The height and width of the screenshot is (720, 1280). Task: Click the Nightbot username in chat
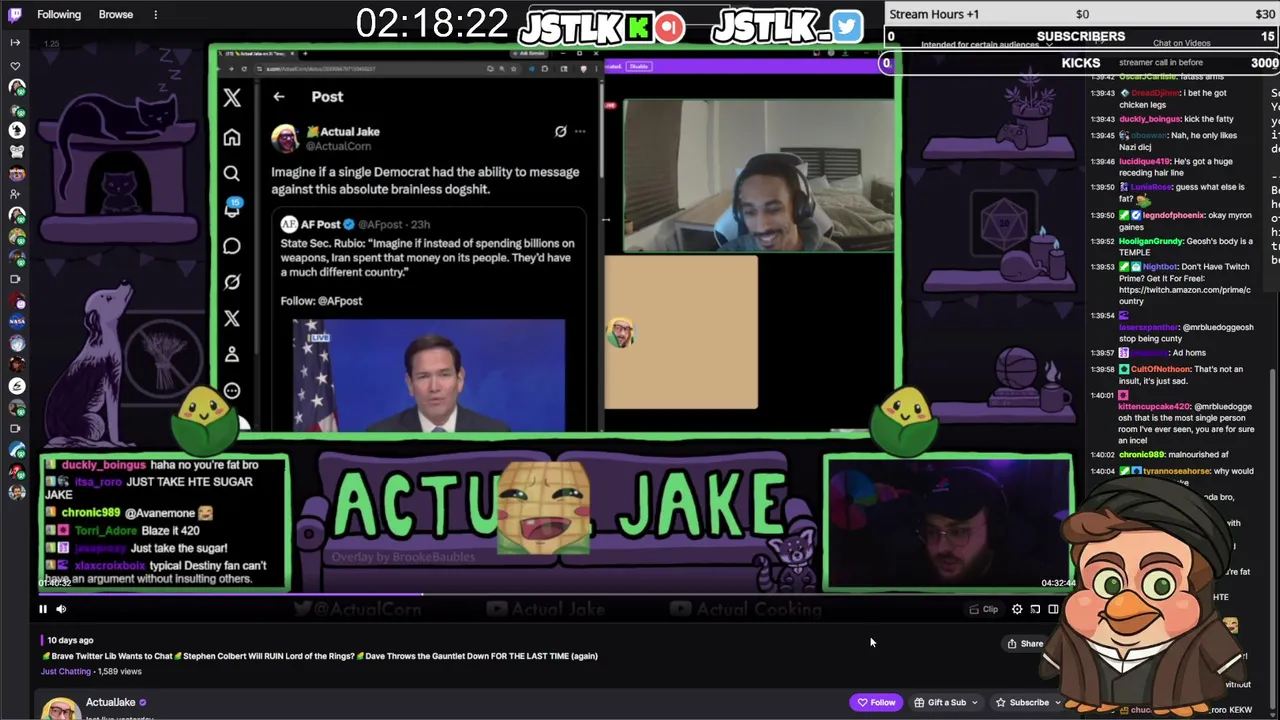[x=1160, y=267]
